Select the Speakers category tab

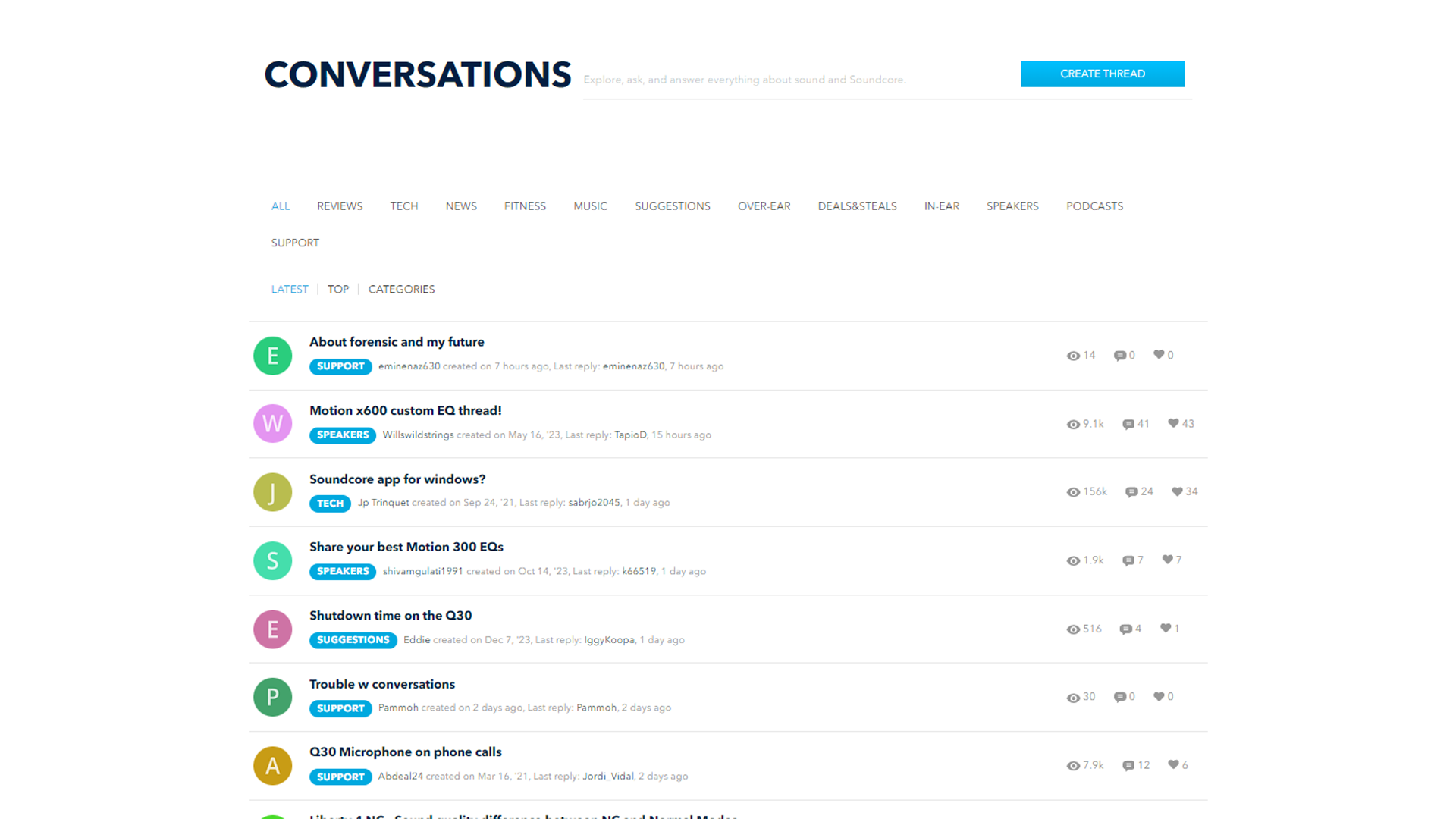1012,206
